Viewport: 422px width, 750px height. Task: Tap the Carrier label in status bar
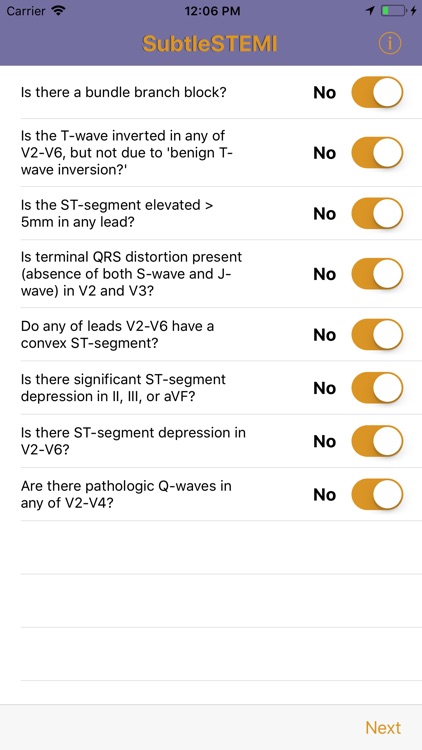tap(26, 11)
